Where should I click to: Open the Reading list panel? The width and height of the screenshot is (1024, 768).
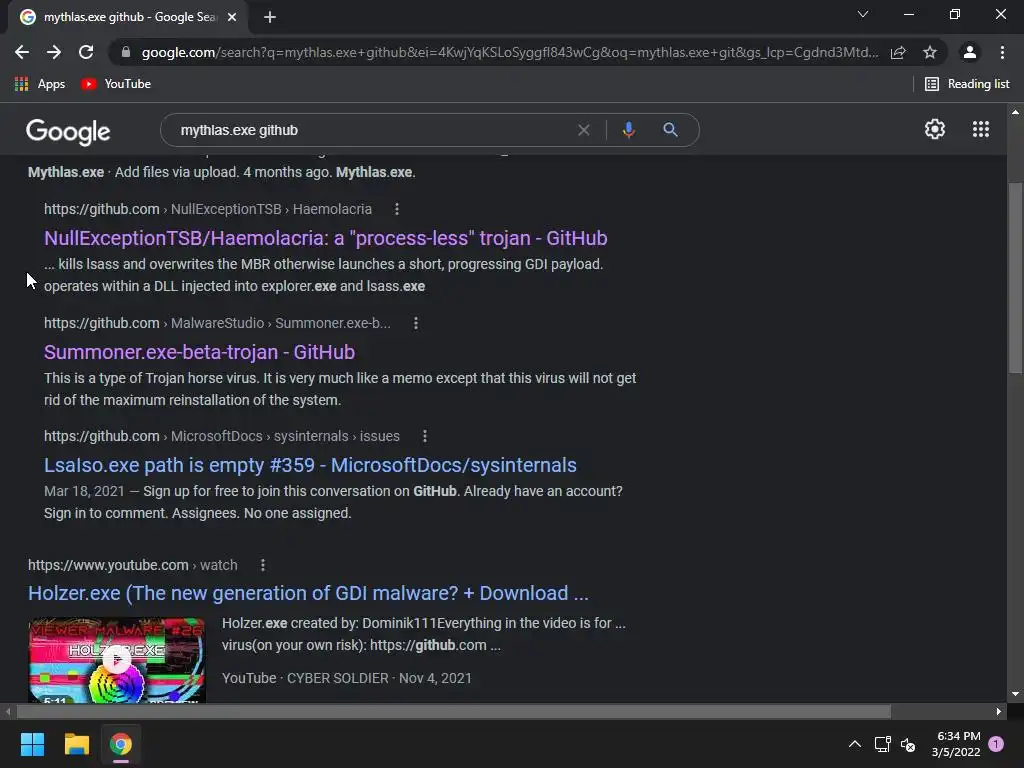[967, 84]
